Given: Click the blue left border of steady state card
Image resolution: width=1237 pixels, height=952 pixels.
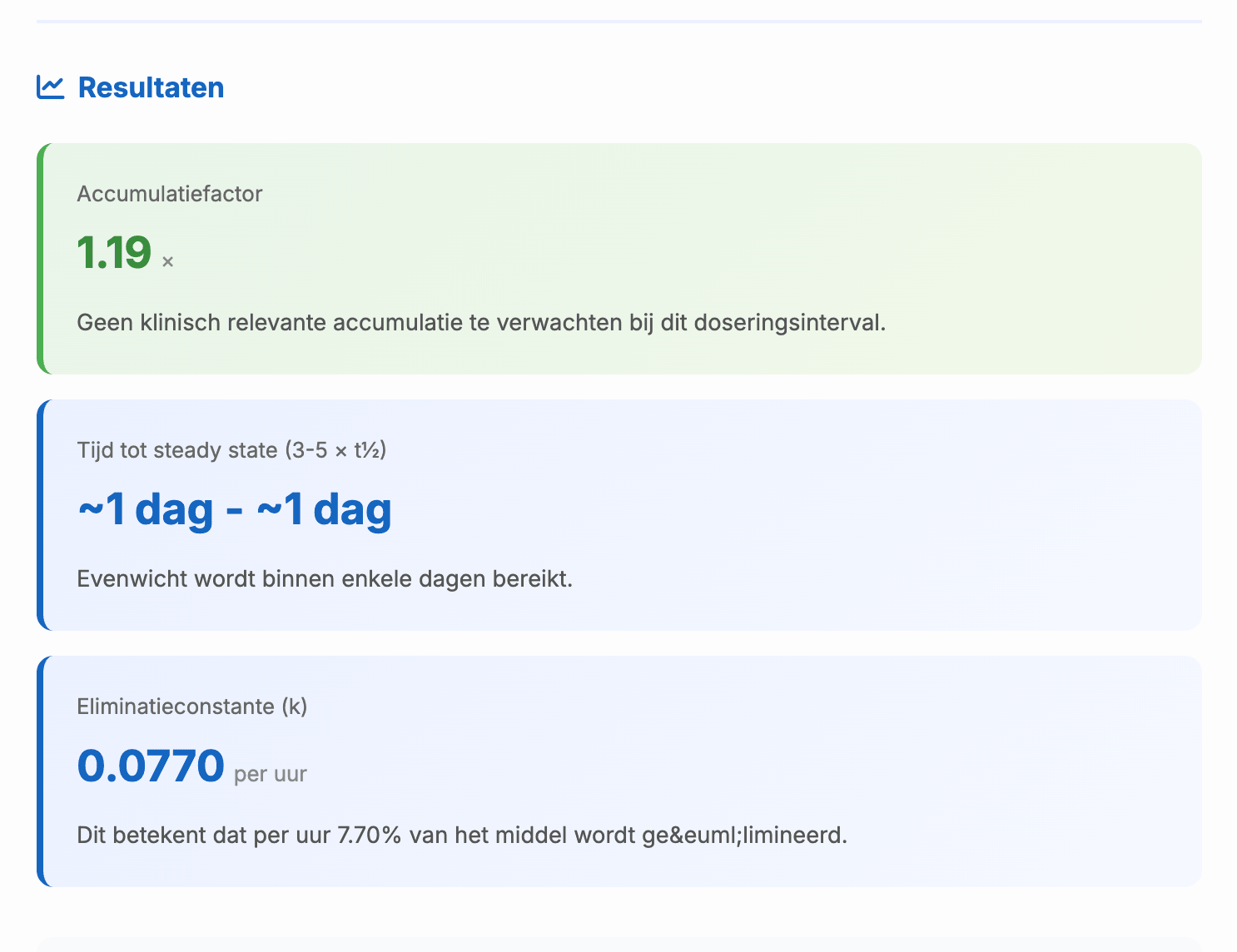Looking at the screenshot, I should click(40, 515).
